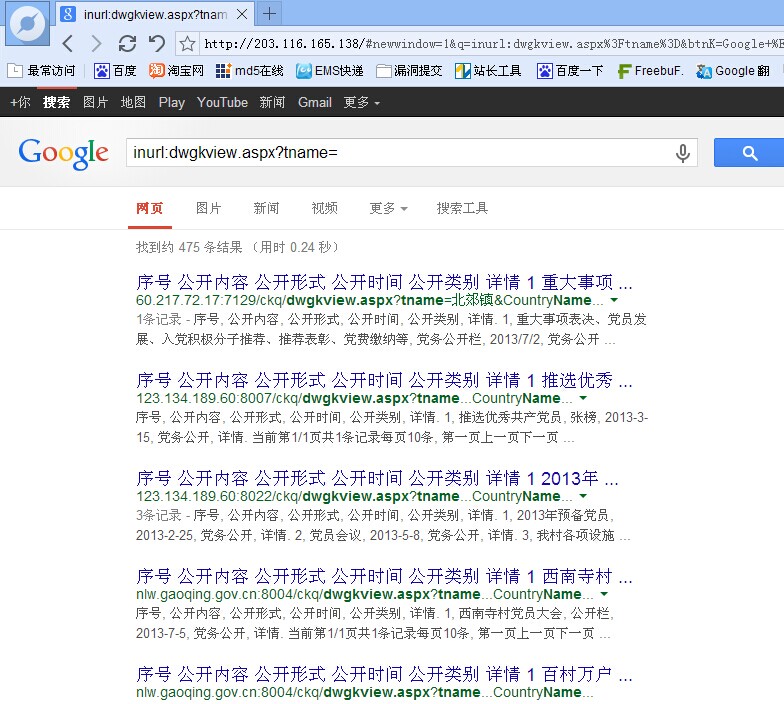Expand 更多 dropdown in black Google bar

[361, 102]
